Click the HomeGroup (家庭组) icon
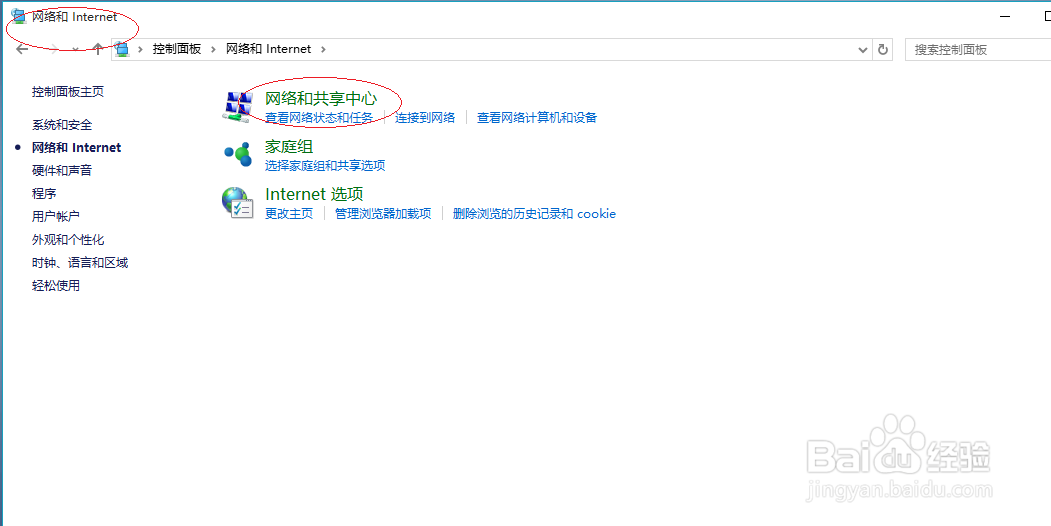Image resolution: width=1051 pixels, height=526 pixels. (237, 155)
